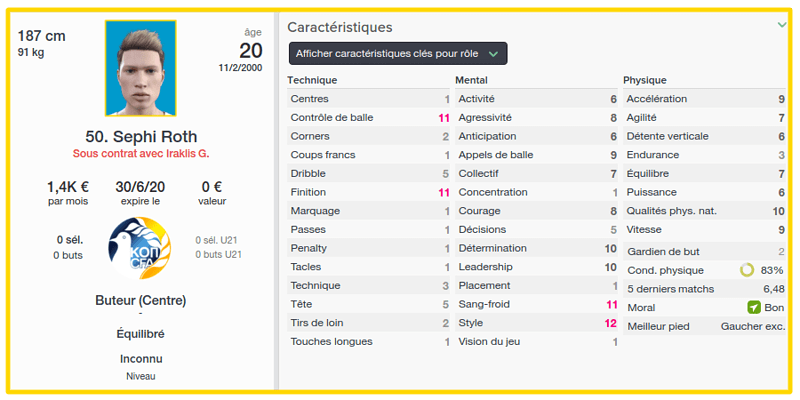Screen dimensions: 800x400
Task: Open the Afficher caractéristiques clés pour rôle dropdown
Action: click(398, 53)
